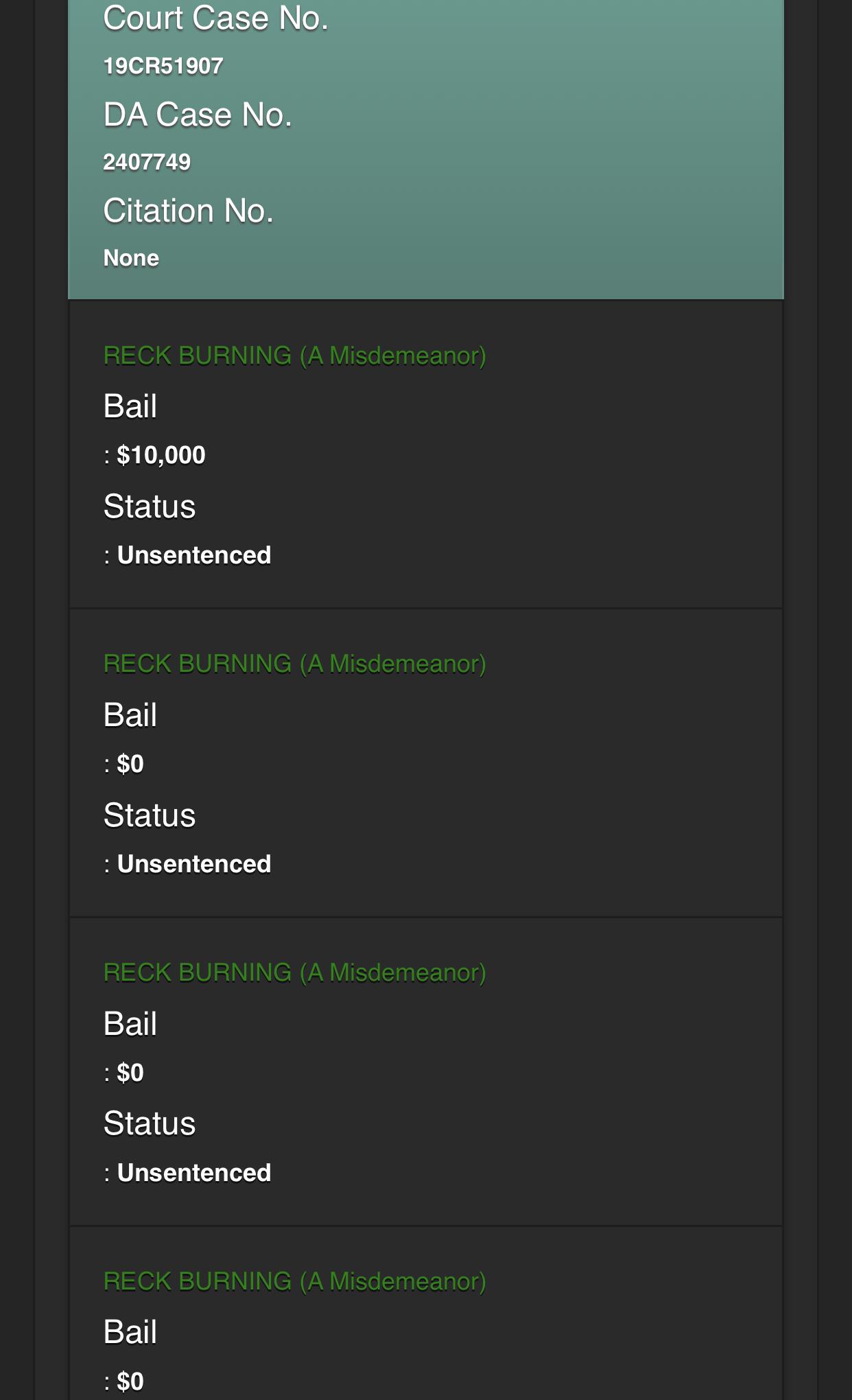Click the first charge's Status label
The image size is (852, 1400).
click(150, 506)
